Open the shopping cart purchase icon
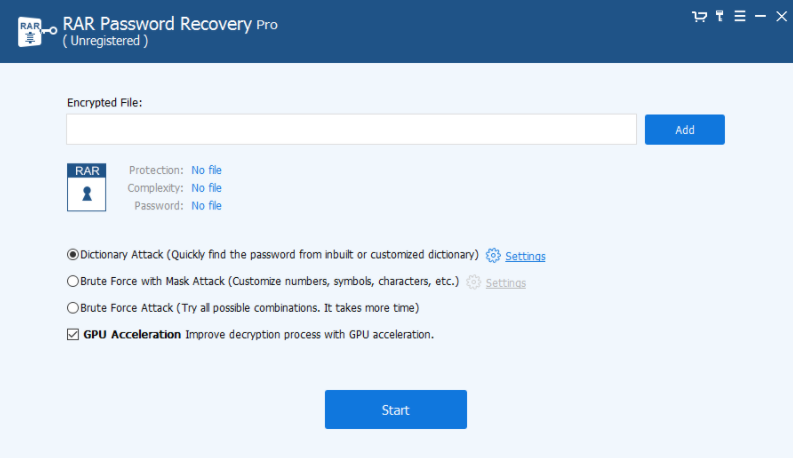The height and width of the screenshot is (458, 793). [x=699, y=17]
